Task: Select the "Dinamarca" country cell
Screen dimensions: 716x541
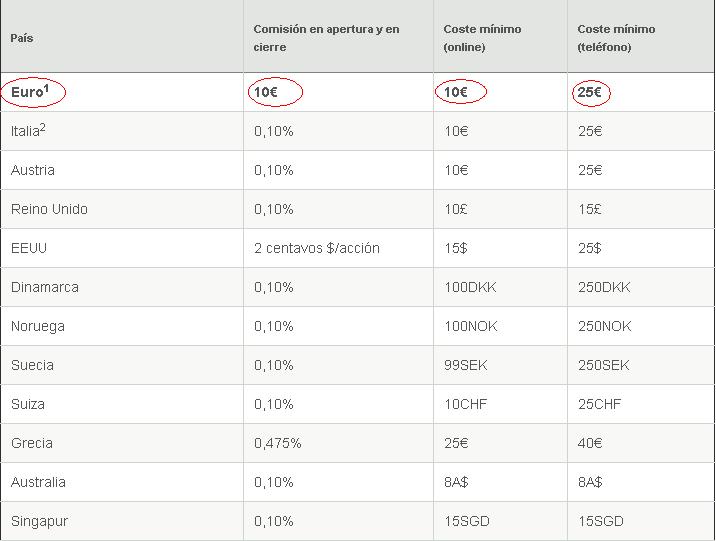Action: [44, 287]
